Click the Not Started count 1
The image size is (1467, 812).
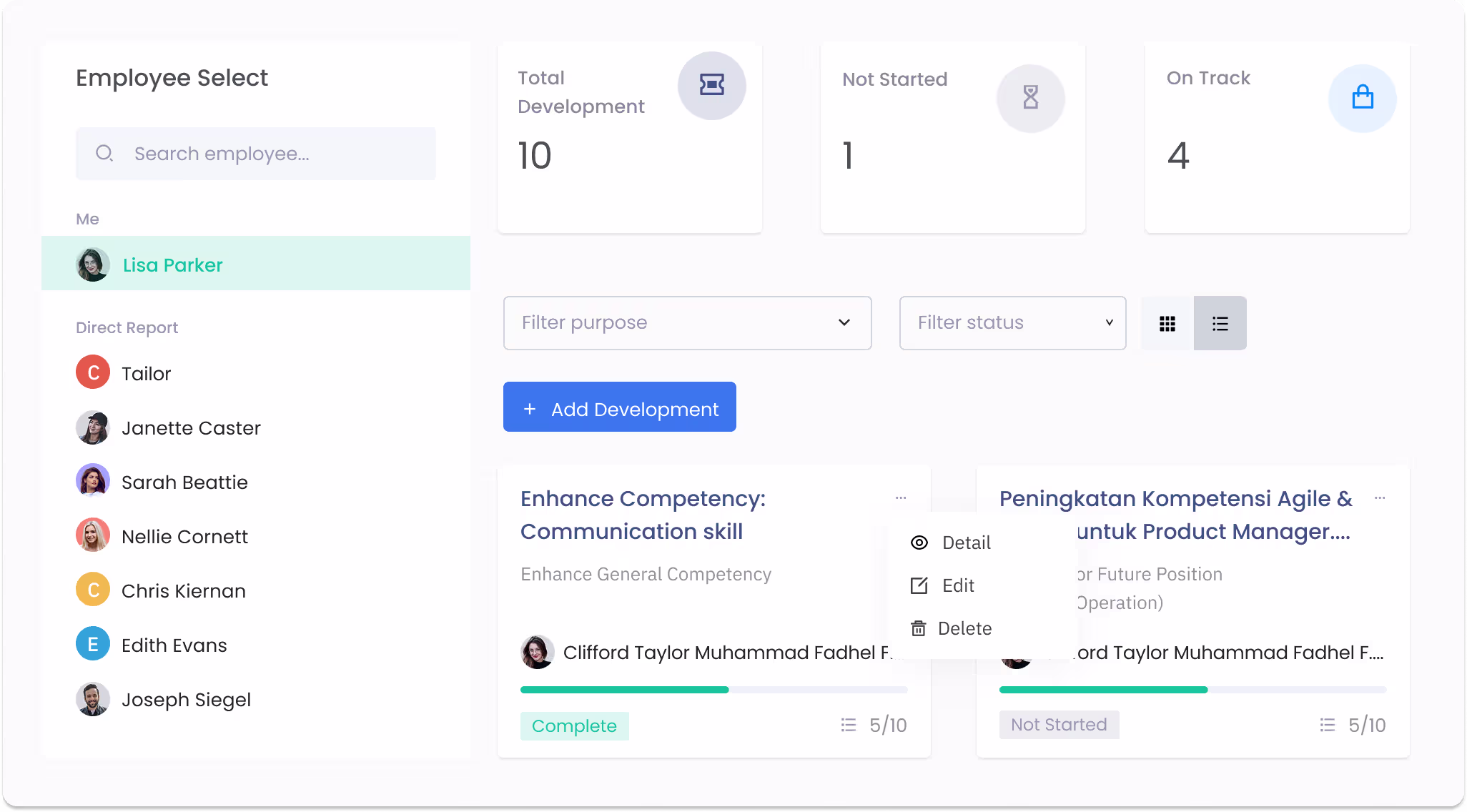point(848,156)
